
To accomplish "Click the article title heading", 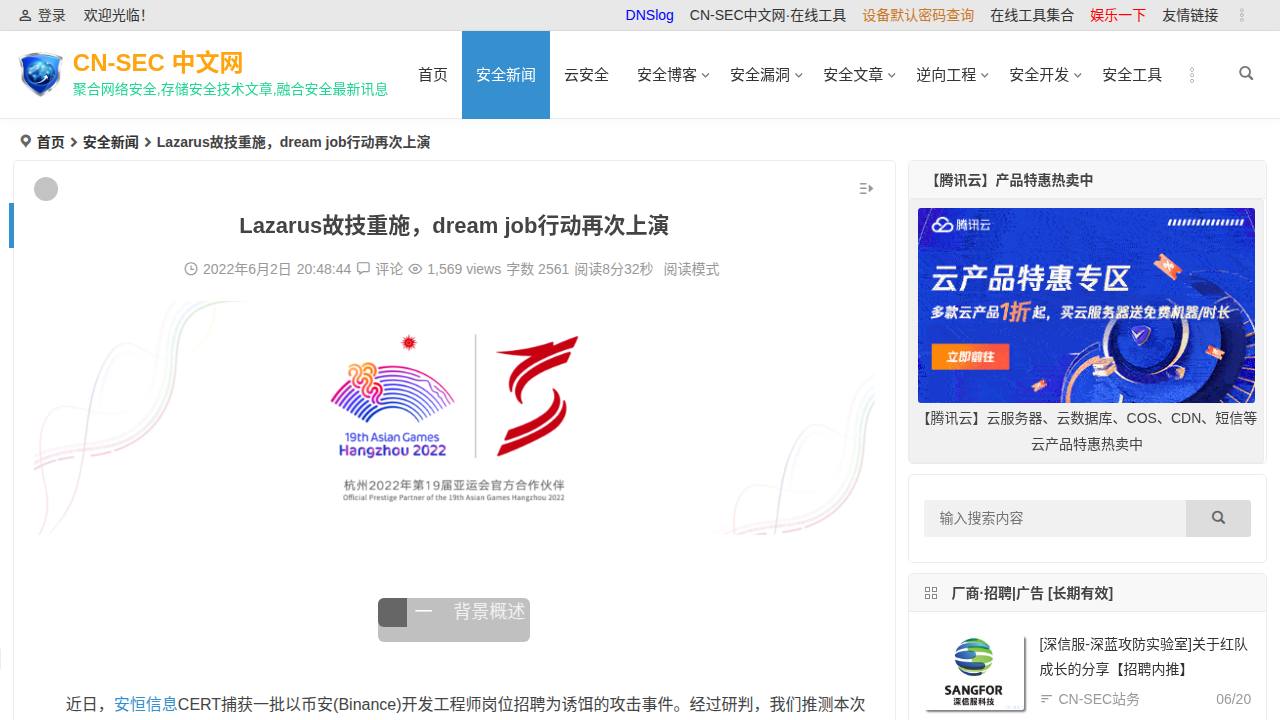I will tap(454, 225).
